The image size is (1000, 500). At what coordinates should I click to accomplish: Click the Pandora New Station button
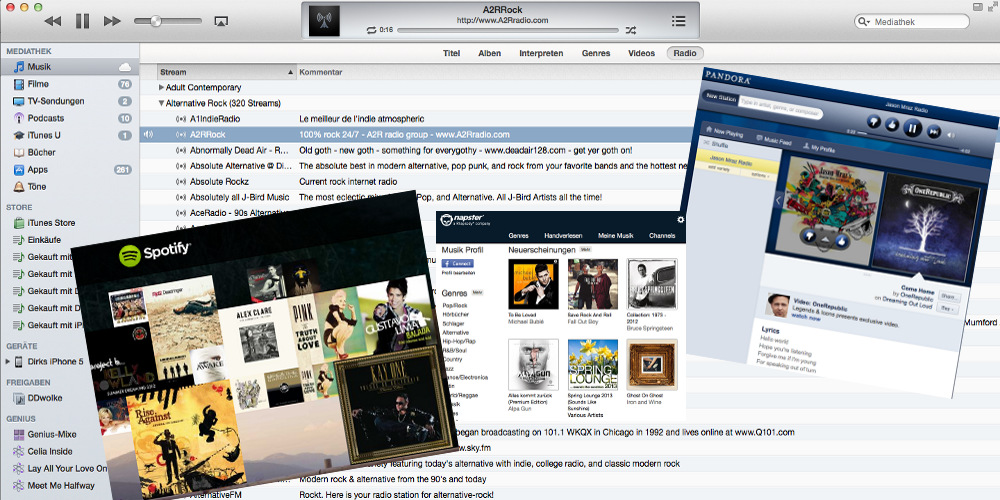(720, 99)
